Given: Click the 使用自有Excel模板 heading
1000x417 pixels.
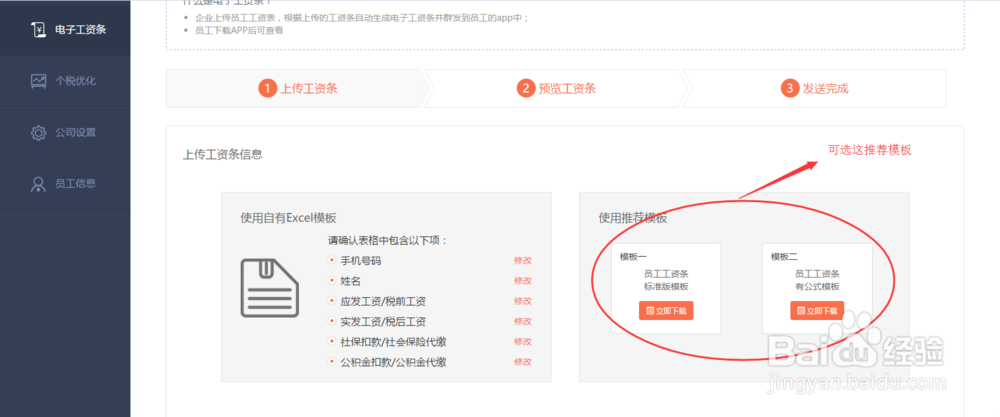Looking at the screenshot, I should 288,217.
